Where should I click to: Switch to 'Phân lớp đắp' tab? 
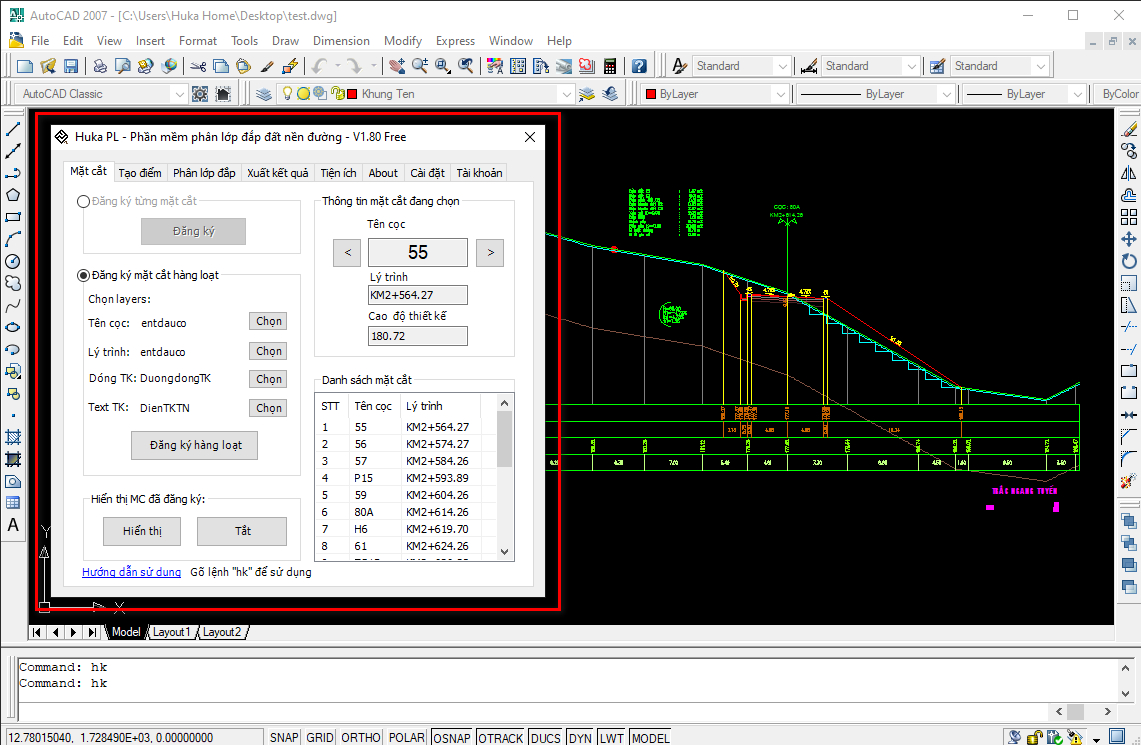point(204,173)
